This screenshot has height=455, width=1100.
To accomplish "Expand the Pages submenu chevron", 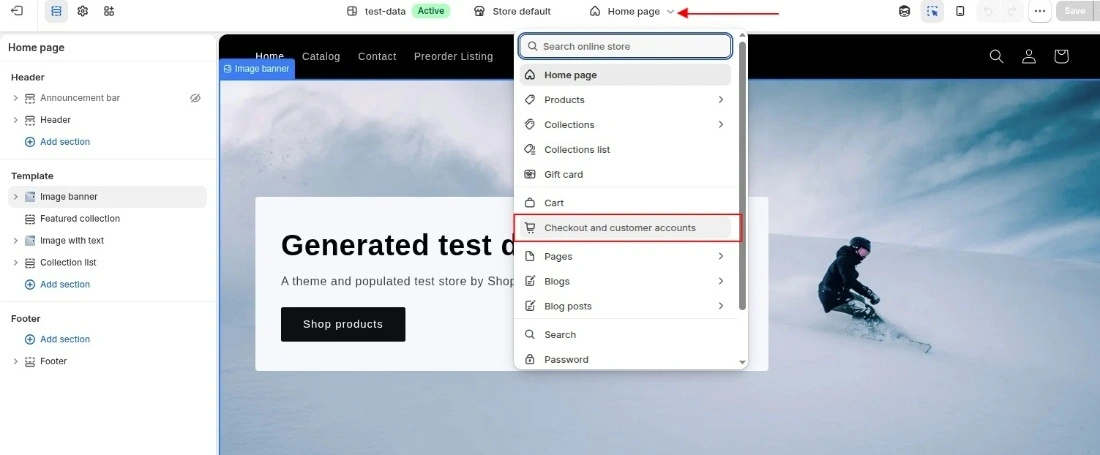I will coord(720,257).
